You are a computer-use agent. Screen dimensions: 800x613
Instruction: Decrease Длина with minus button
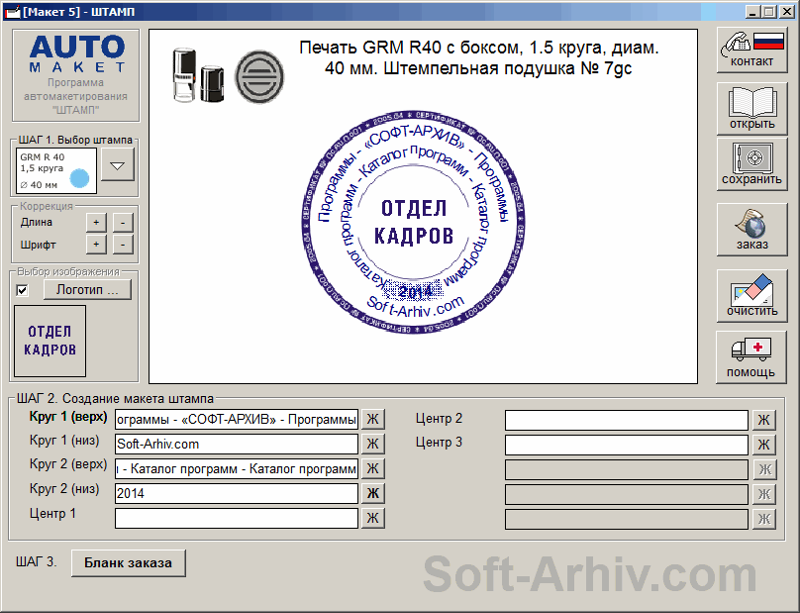tap(123, 223)
